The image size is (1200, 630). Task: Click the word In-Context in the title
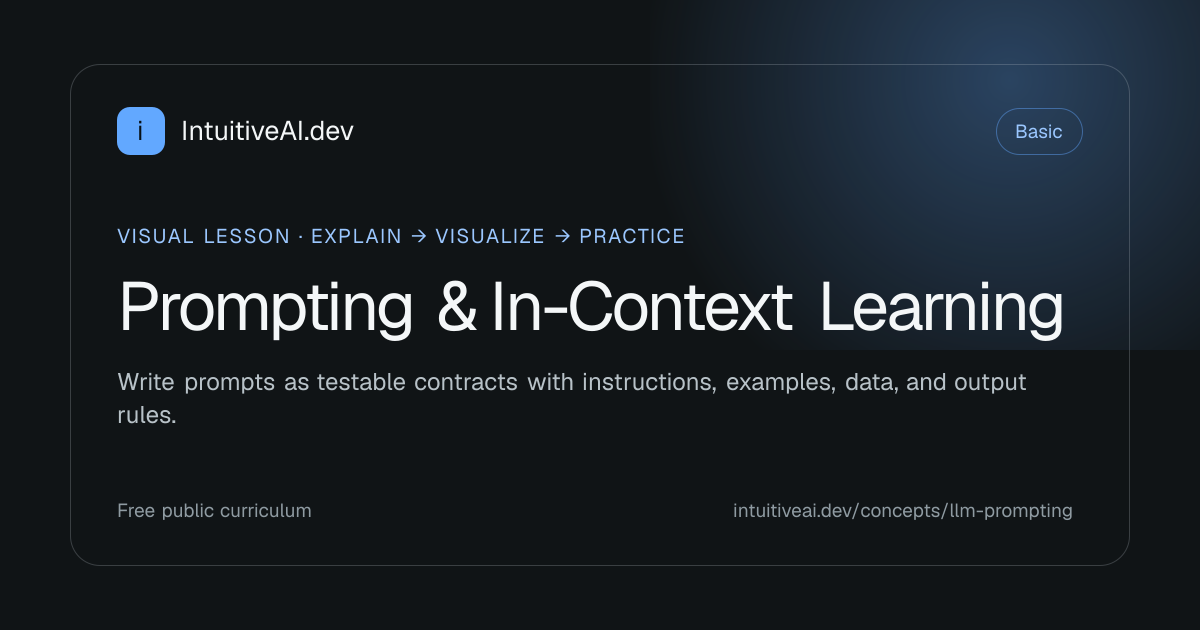642,309
